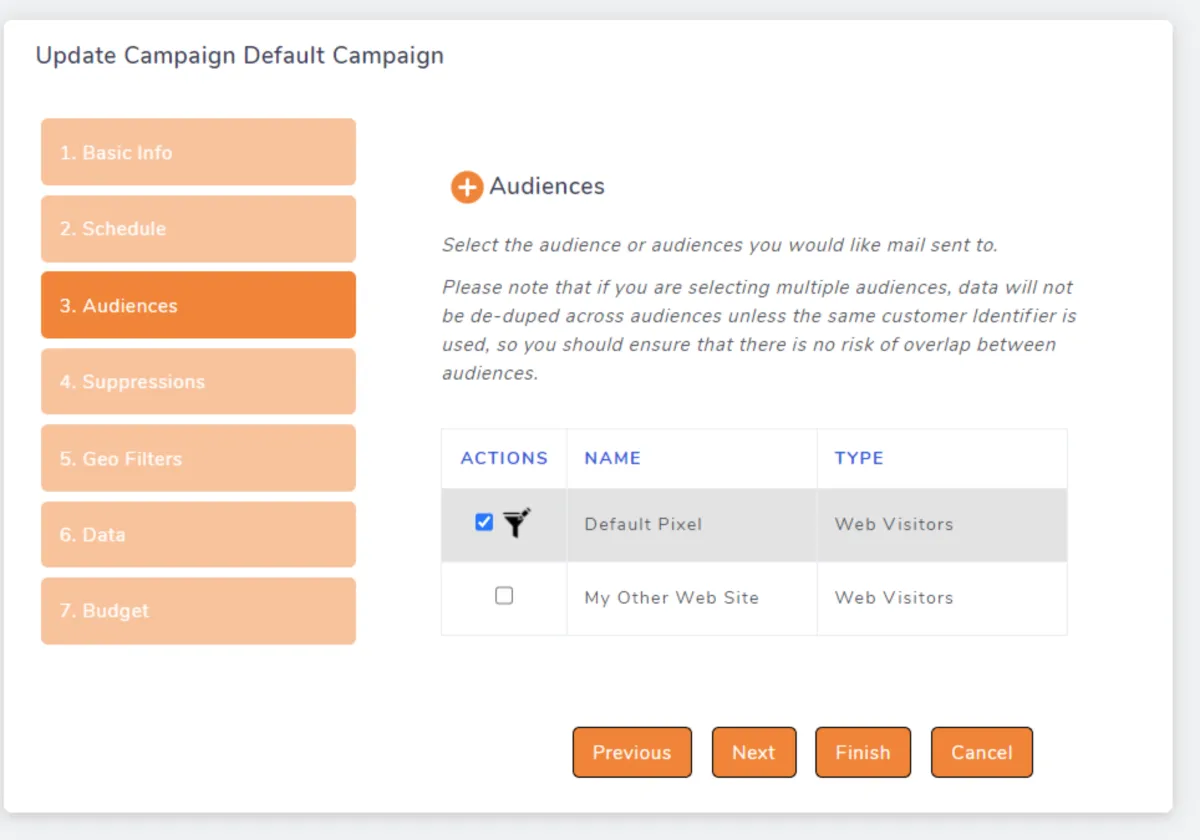The image size is (1200, 840).
Task: Navigate to the 7. Budget step
Action: tap(198, 611)
